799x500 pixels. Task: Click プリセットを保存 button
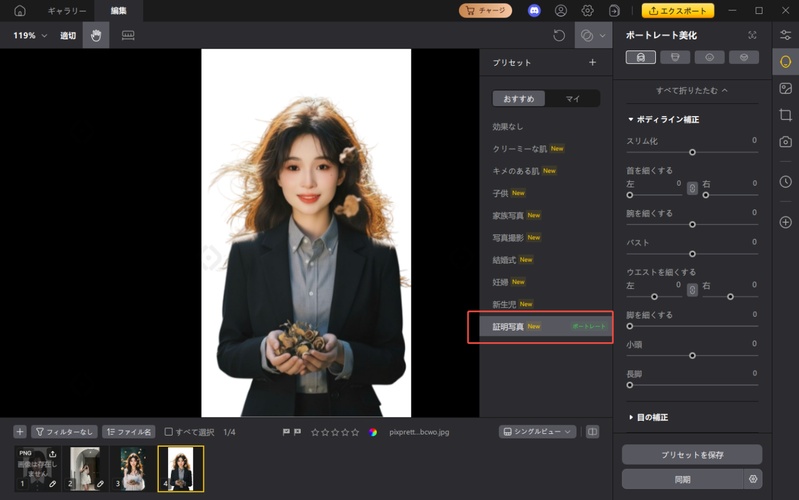pos(692,455)
